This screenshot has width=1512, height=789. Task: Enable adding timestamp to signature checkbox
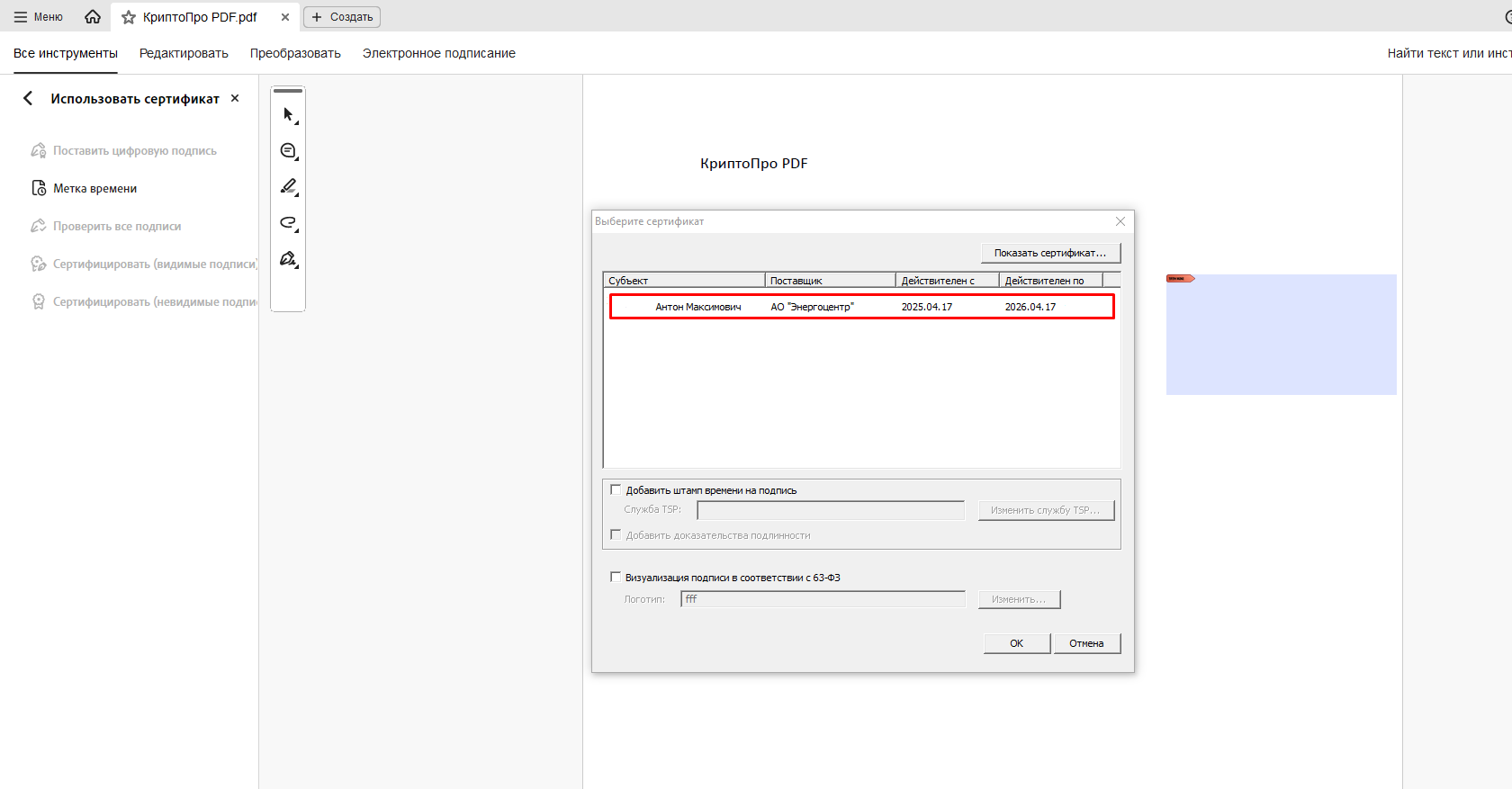(x=616, y=490)
